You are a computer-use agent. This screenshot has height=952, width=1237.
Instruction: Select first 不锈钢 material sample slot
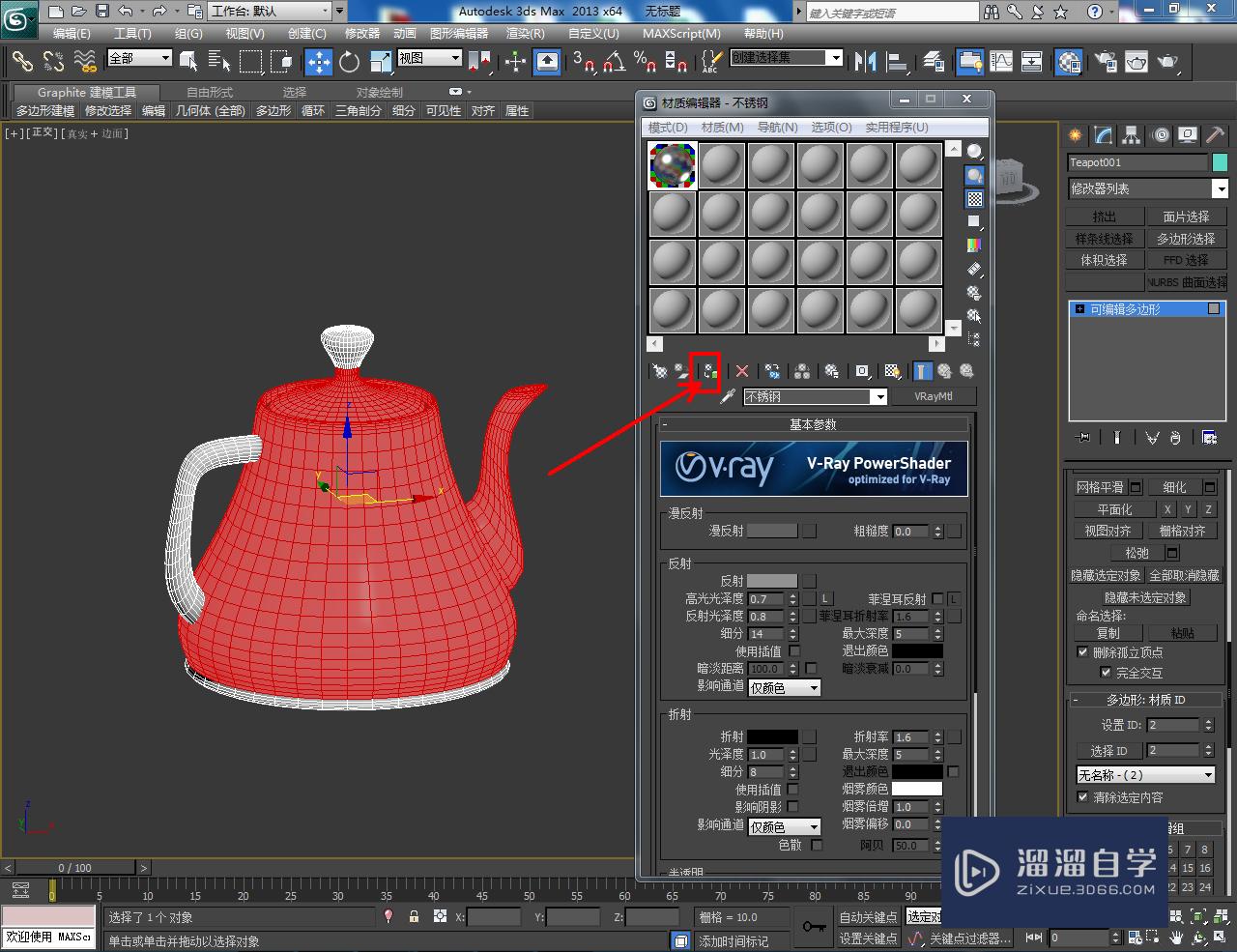[673, 166]
